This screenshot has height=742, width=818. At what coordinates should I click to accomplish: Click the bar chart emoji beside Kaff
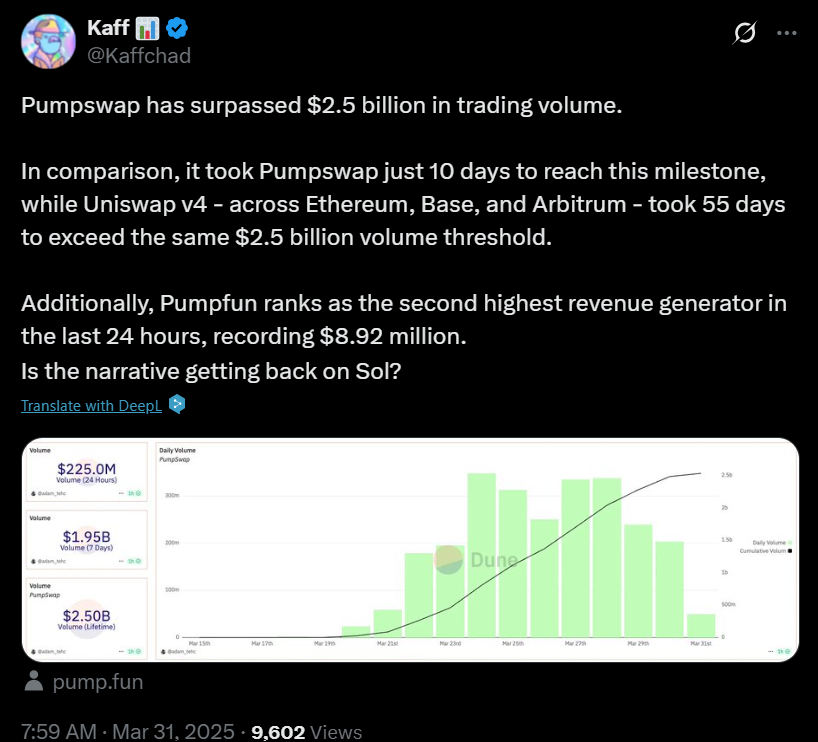(147, 28)
